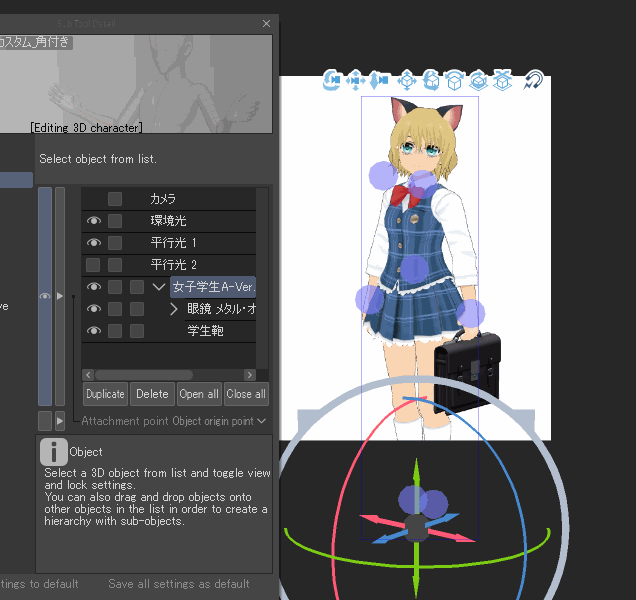Click the eye icon on the category show bar
This screenshot has height=600, width=636.
pos(45,296)
